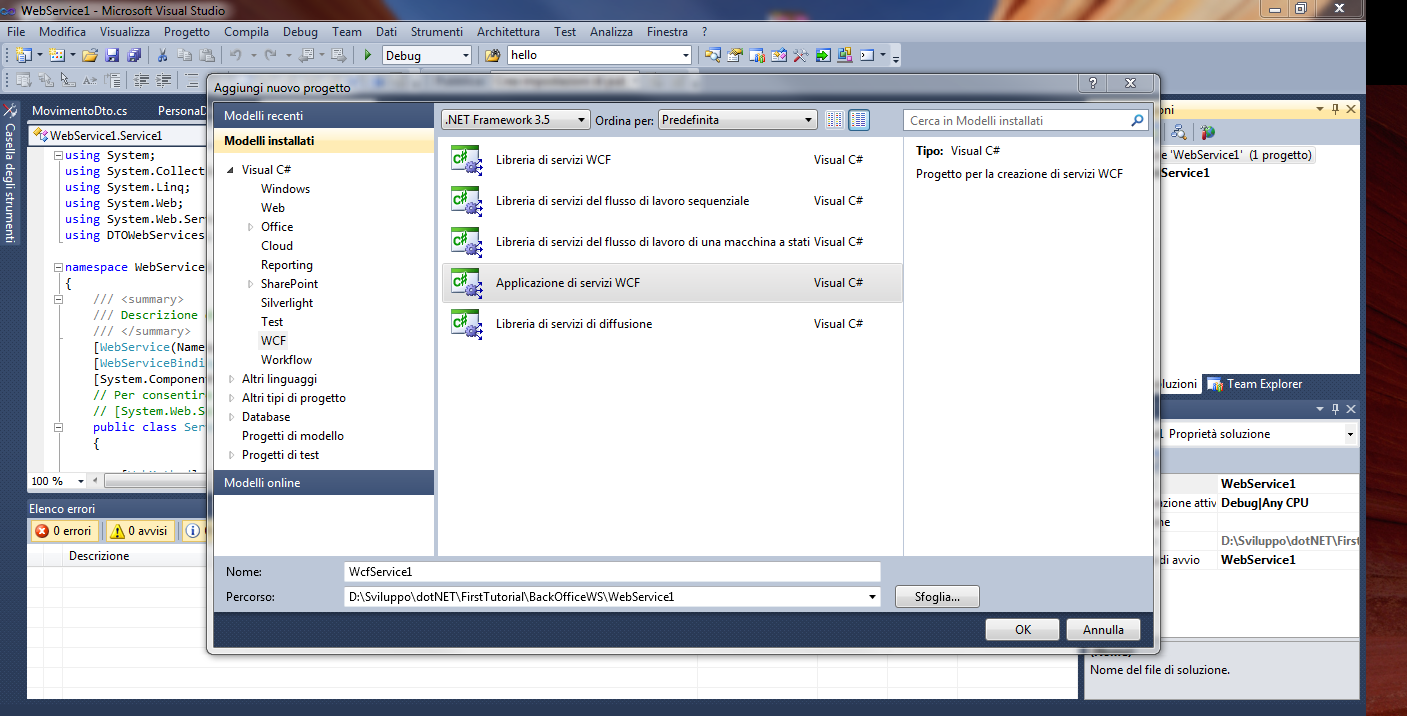This screenshot has width=1407, height=716.
Task: Click the Cut scissors icon
Action: [x=164, y=55]
